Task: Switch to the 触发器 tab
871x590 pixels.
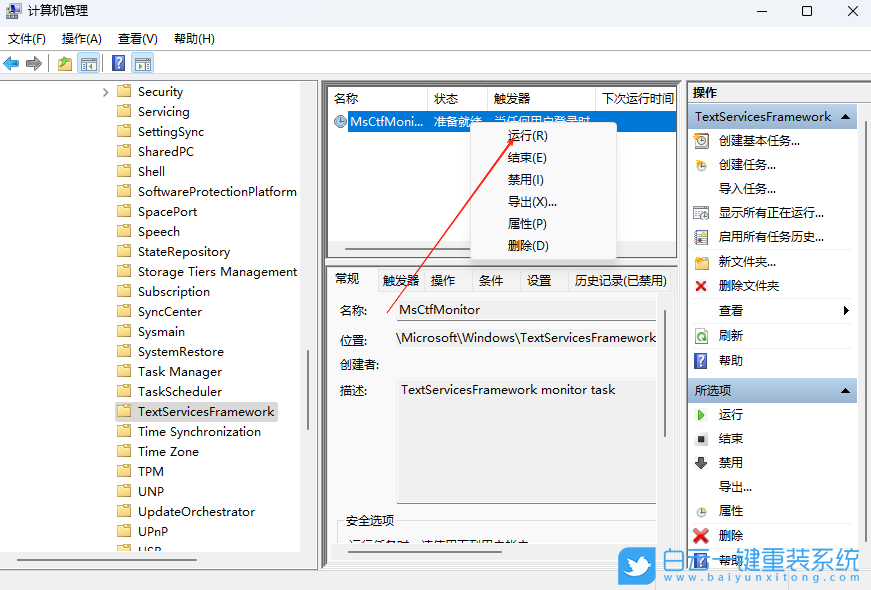Action: coord(399,279)
